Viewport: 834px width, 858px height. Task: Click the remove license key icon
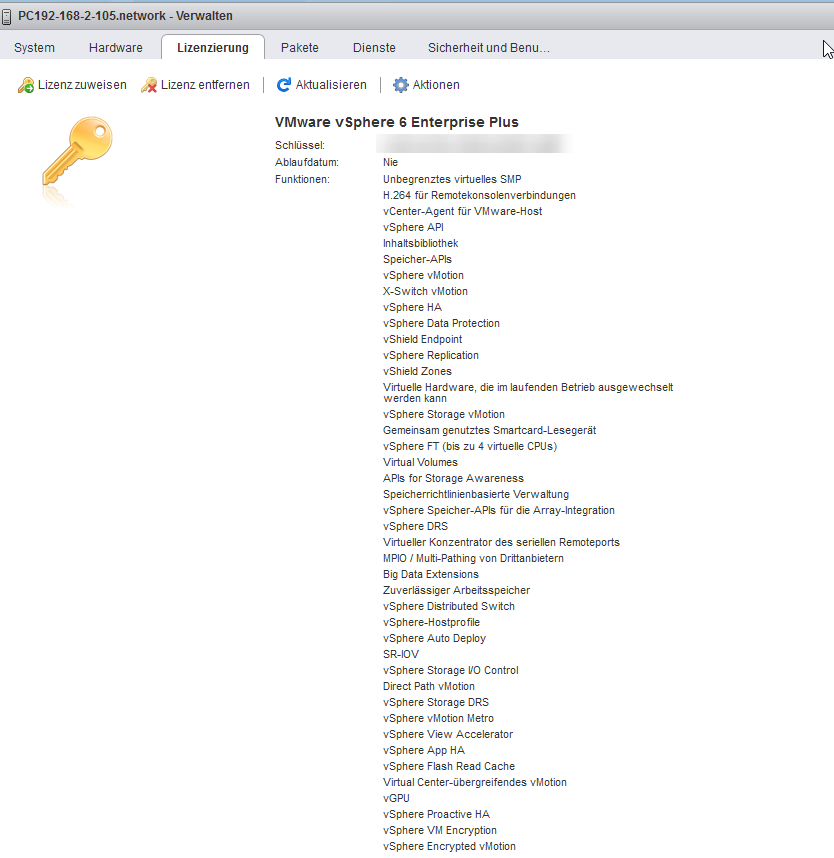coord(149,85)
